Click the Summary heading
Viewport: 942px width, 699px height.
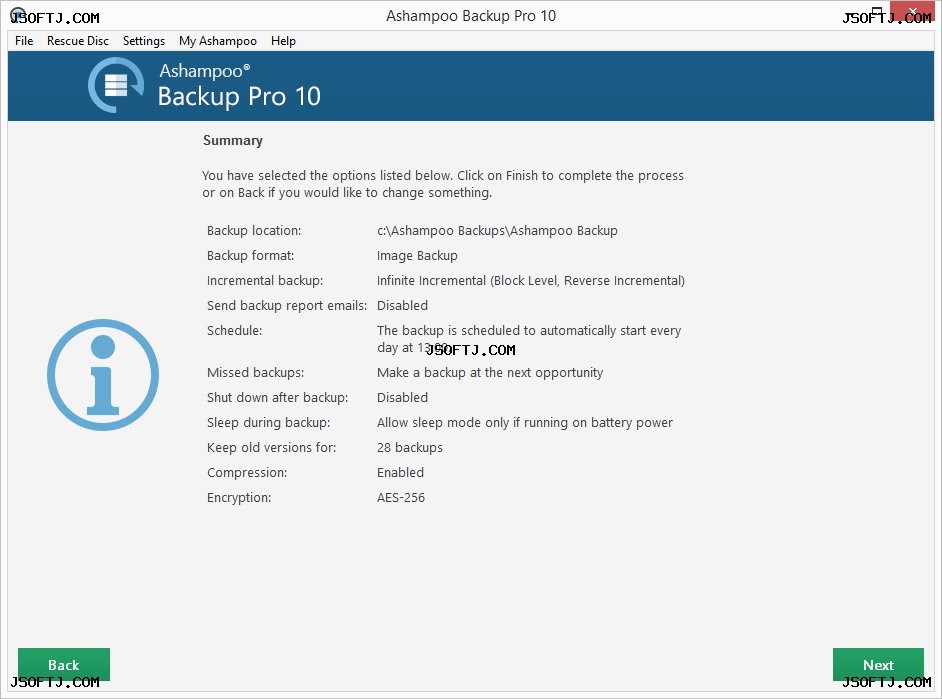233,141
